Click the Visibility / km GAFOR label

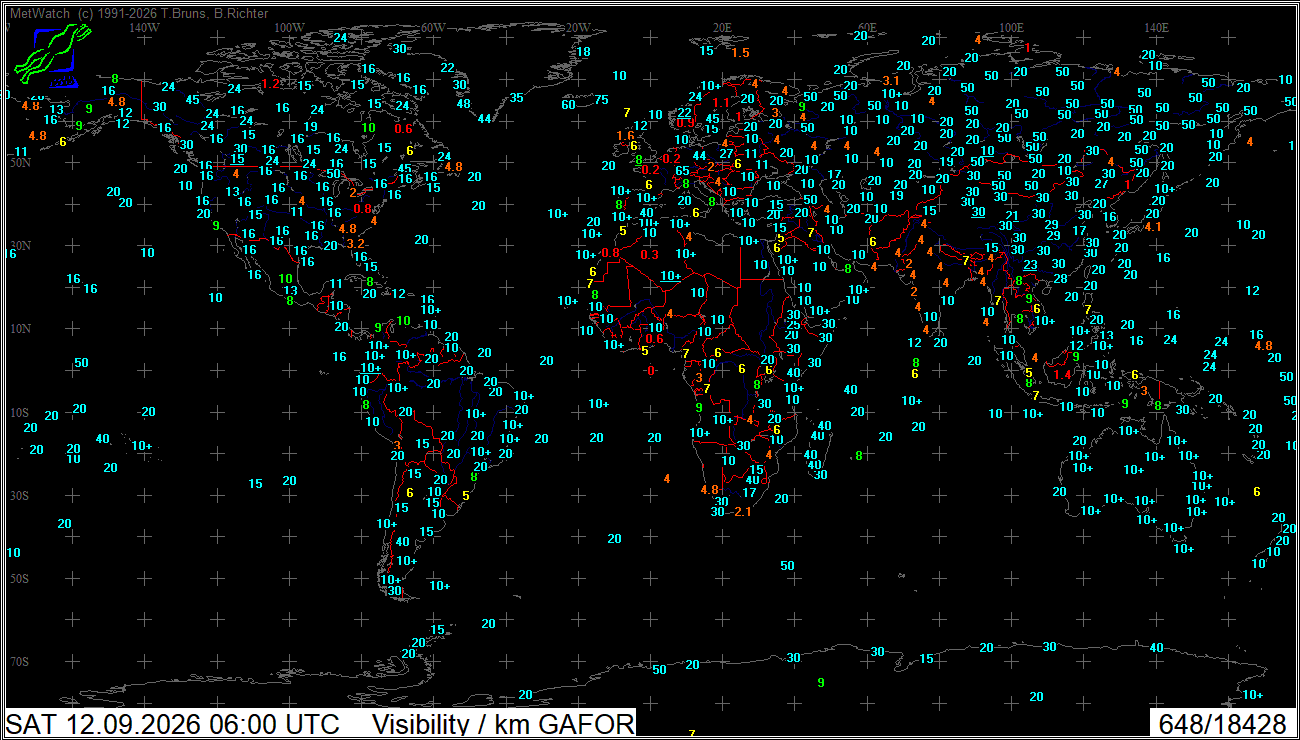pos(503,724)
